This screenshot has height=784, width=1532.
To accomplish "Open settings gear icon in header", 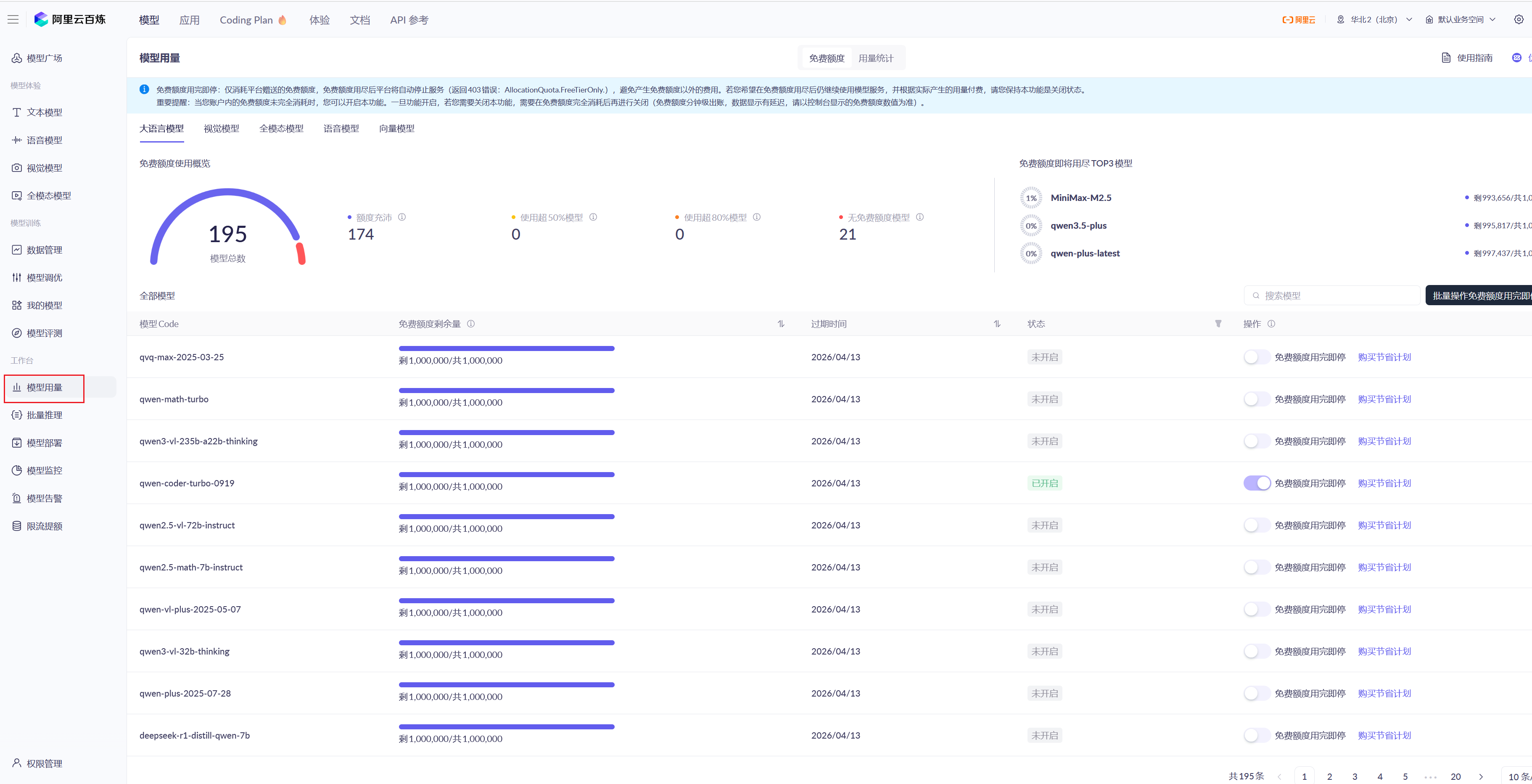I will point(1518,20).
